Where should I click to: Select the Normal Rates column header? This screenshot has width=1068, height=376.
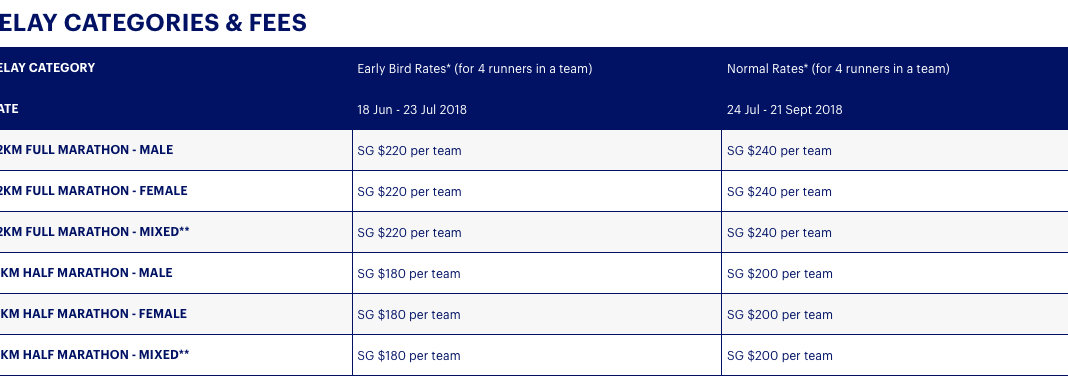tap(838, 69)
